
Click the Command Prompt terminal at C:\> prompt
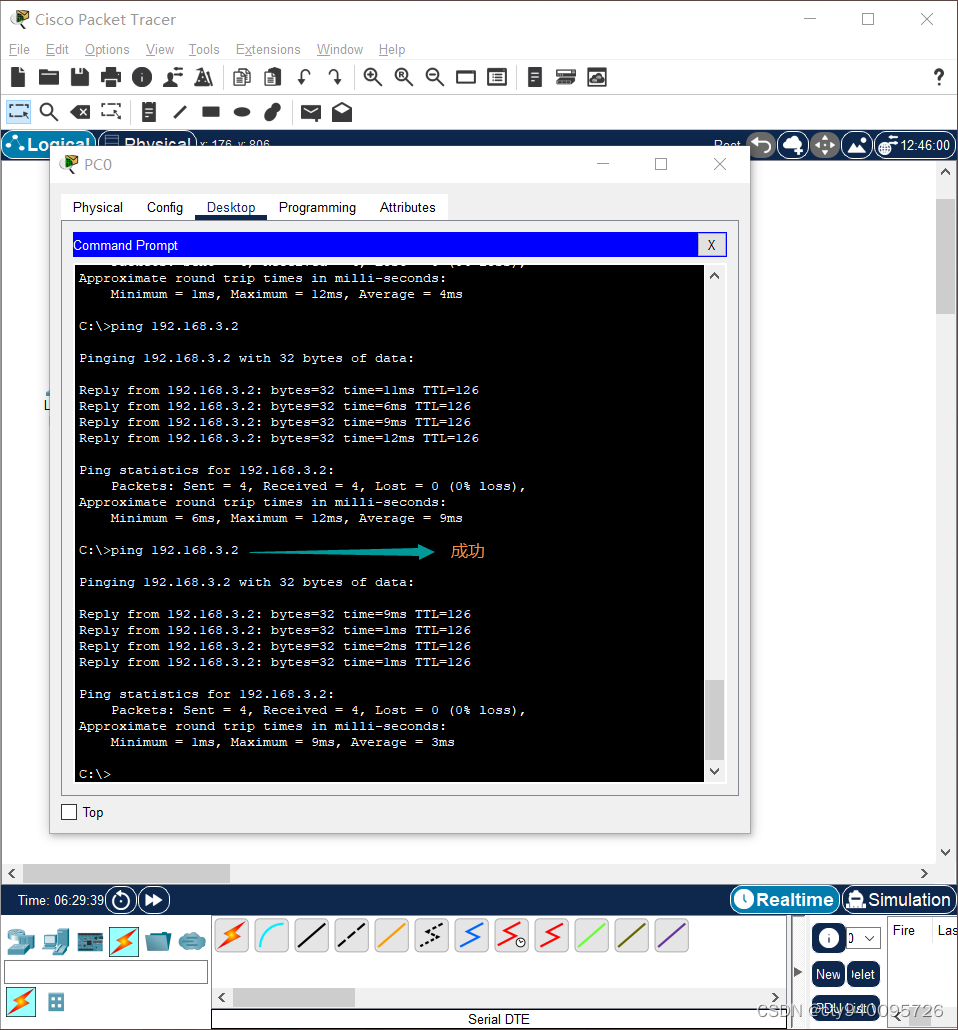(x=95, y=774)
